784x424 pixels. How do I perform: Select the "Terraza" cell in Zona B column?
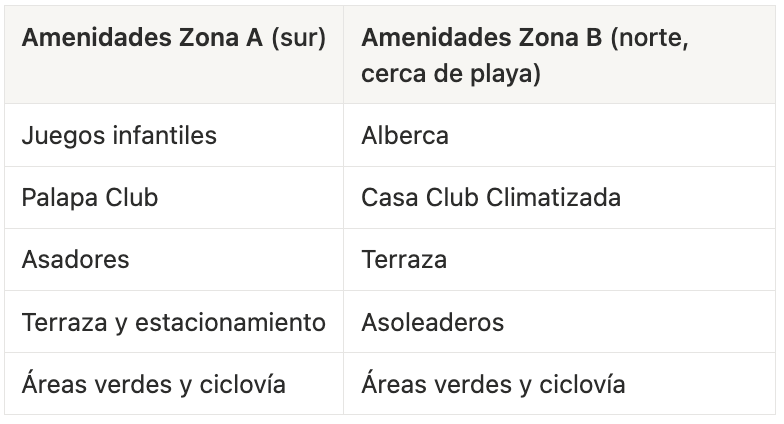click(x=404, y=259)
